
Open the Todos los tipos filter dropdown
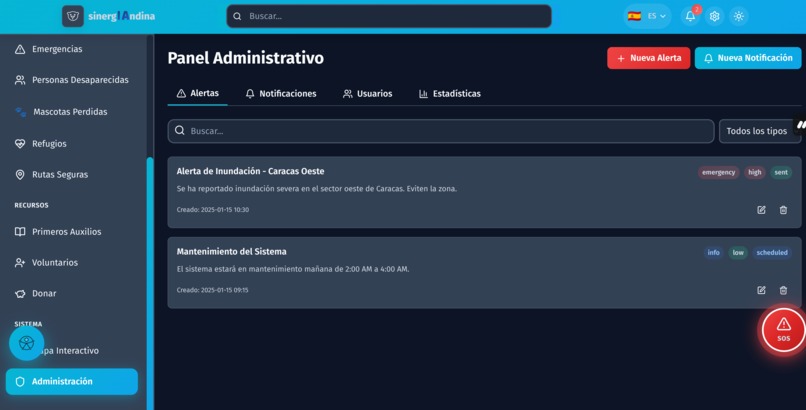point(760,131)
